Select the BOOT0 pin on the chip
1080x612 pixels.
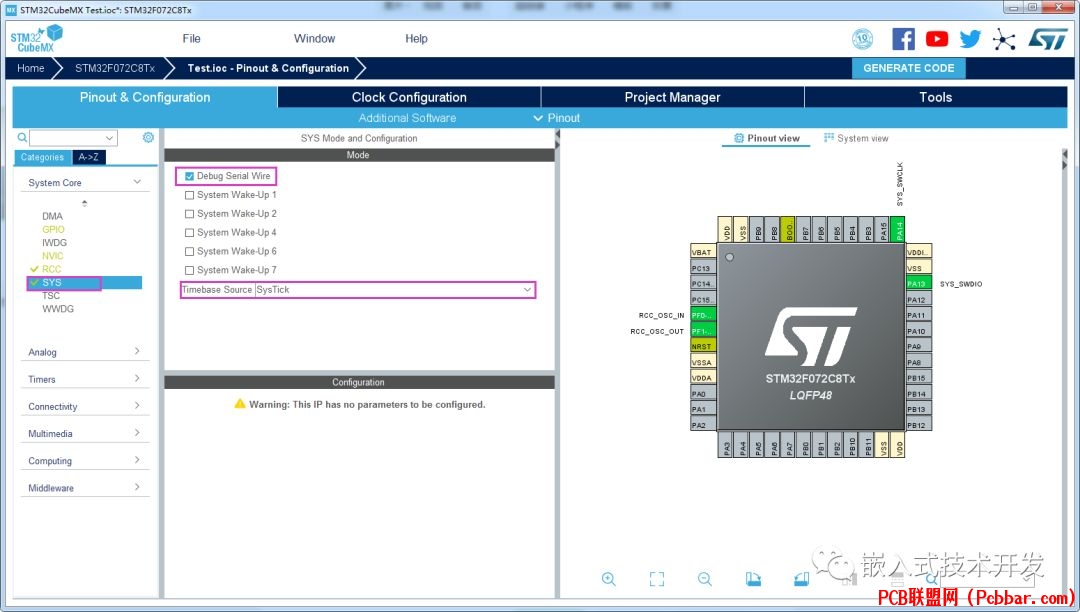click(789, 229)
